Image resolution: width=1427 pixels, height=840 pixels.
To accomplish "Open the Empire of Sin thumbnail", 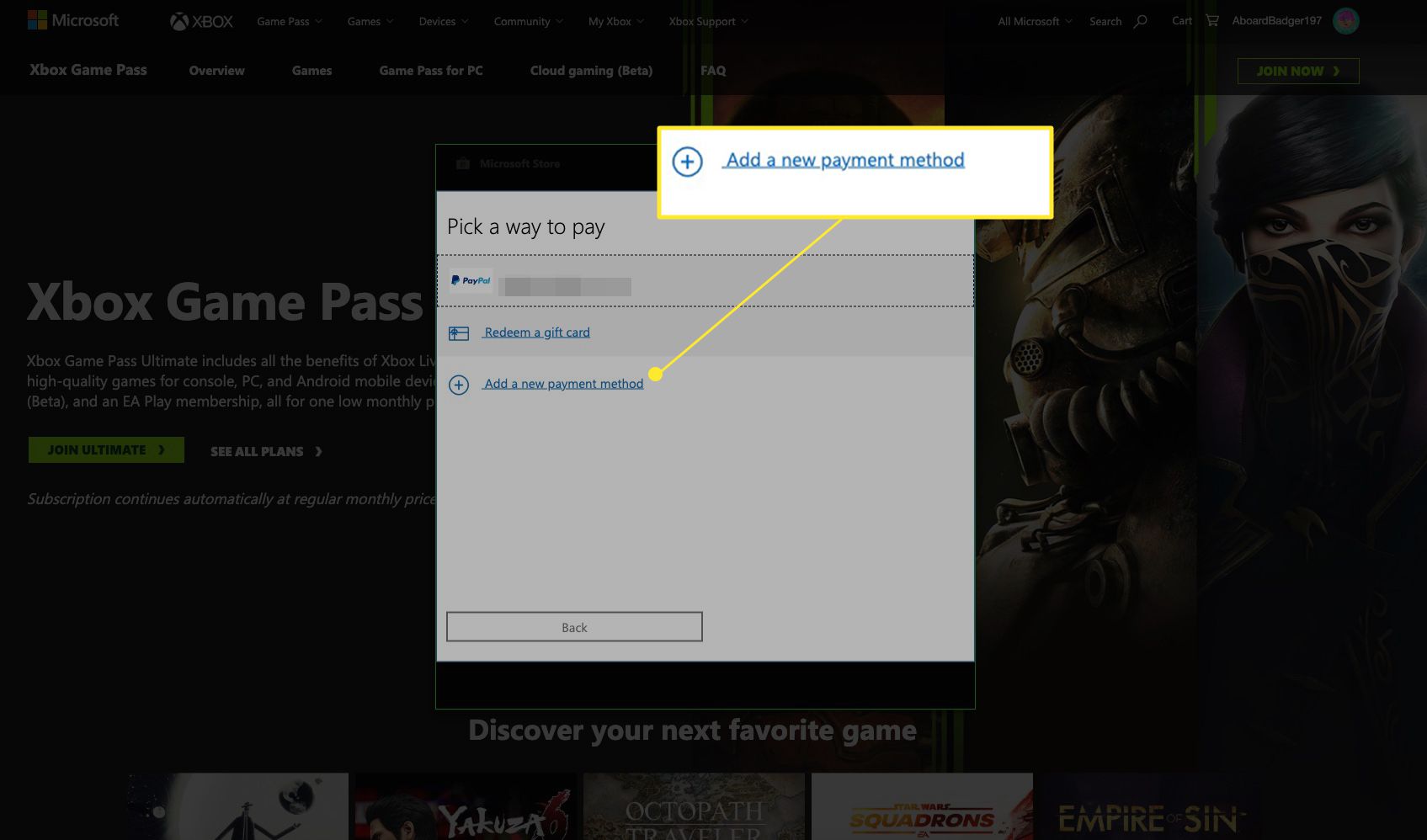I will coord(1150,806).
